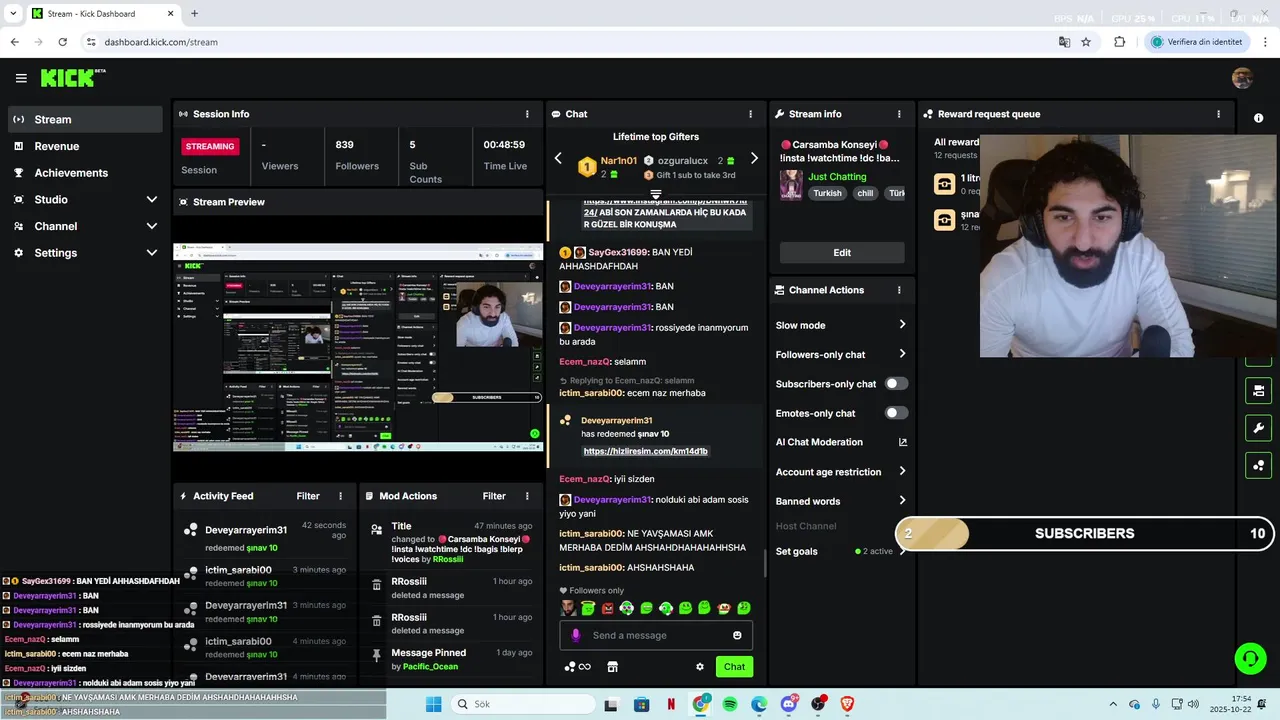Click the Just Chatting category link
The width and height of the screenshot is (1280, 720).
[837, 177]
